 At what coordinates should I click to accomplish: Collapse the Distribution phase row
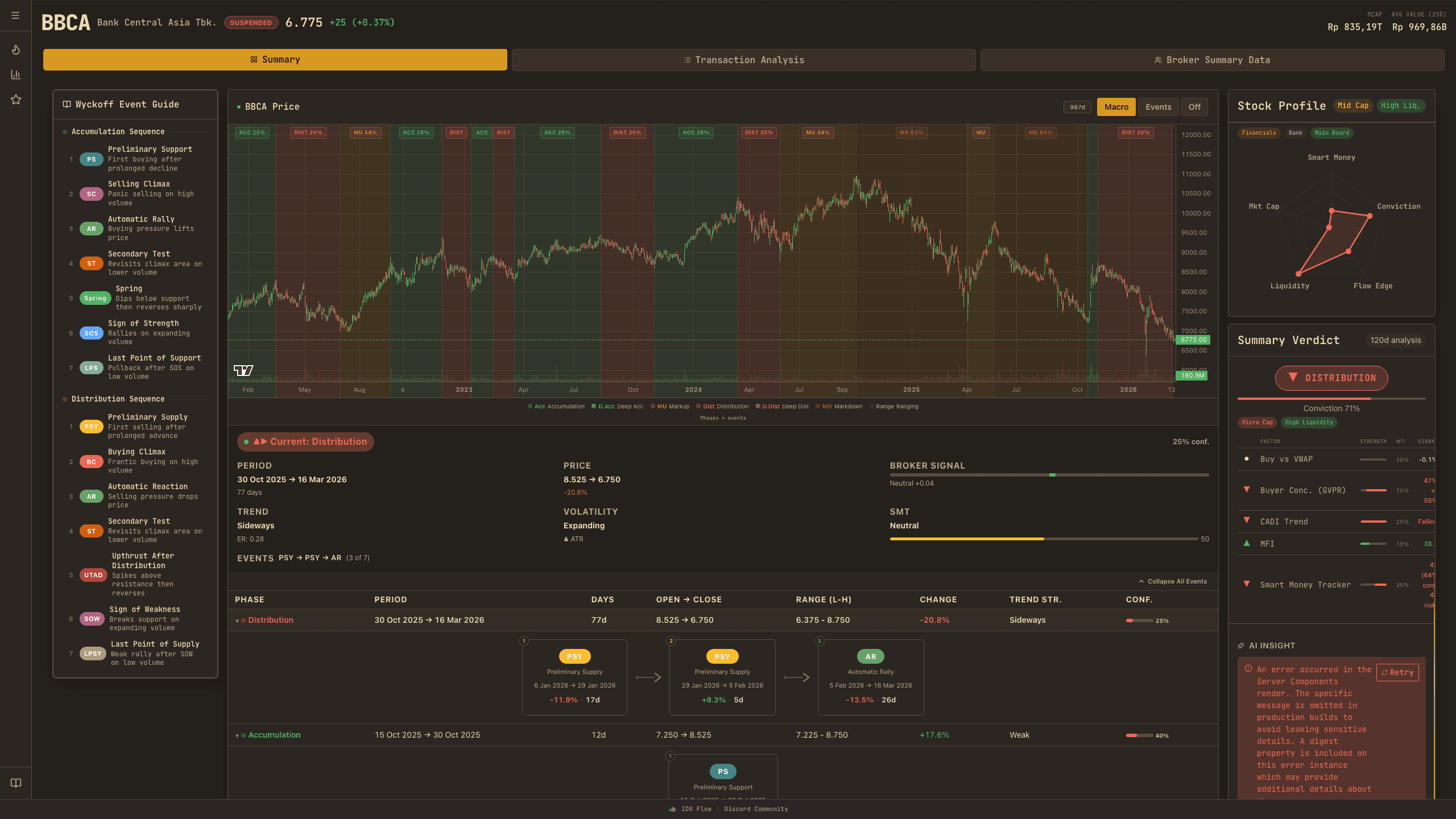click(x=237, y=621)
